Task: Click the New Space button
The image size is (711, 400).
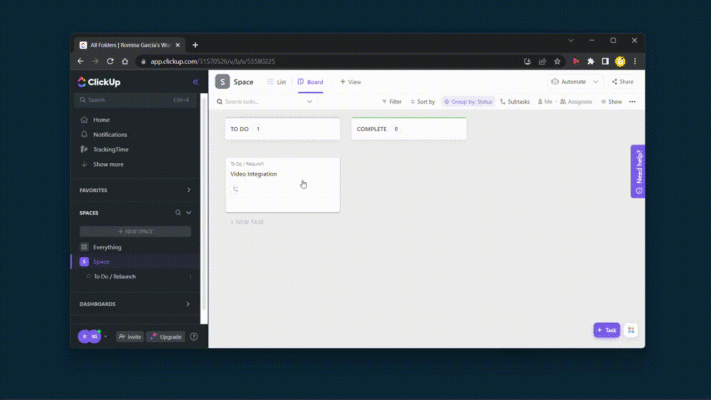Action: 135,231
